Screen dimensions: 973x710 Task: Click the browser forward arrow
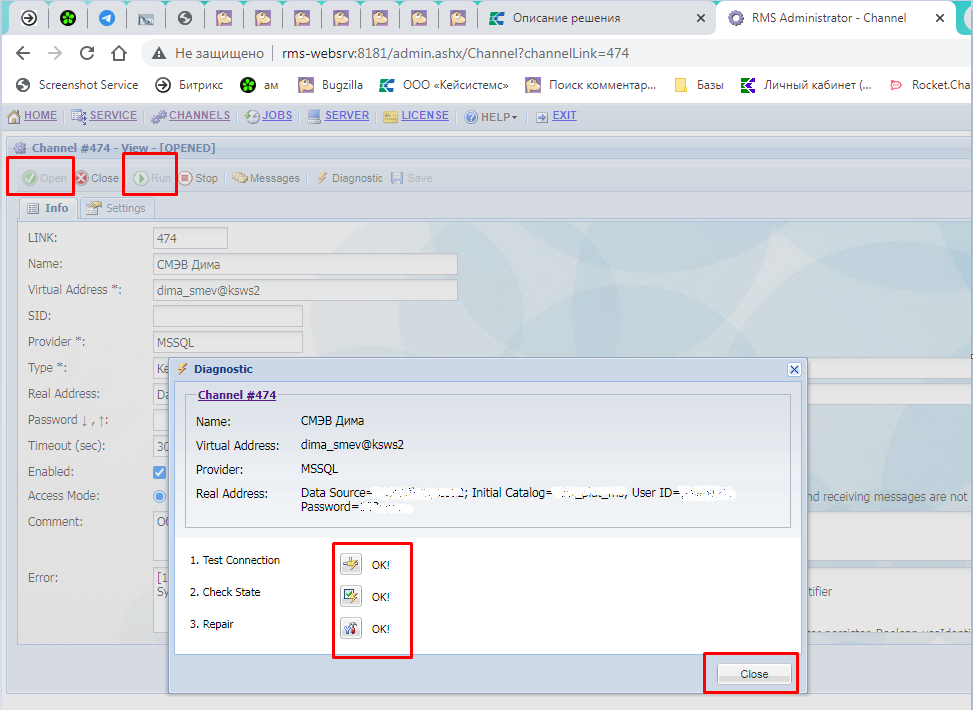55,53
